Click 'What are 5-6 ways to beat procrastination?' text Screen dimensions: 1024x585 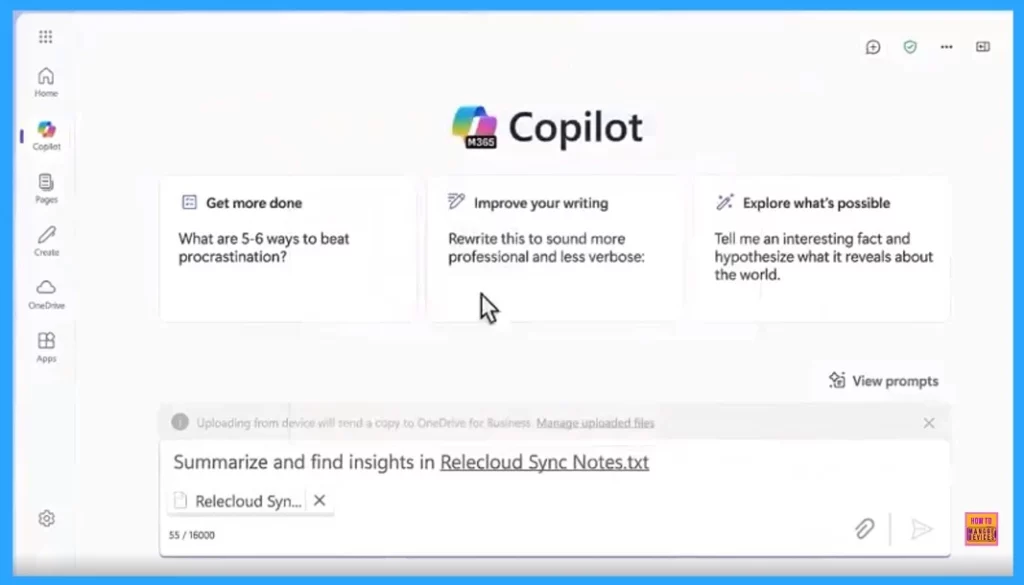(x=264, y=247)
